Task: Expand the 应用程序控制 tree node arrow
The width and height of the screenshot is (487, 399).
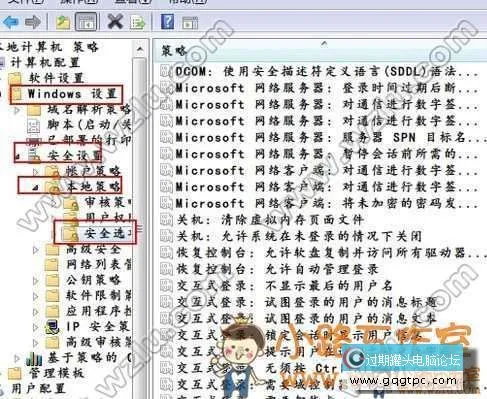Action: click(x=36, y=312)
